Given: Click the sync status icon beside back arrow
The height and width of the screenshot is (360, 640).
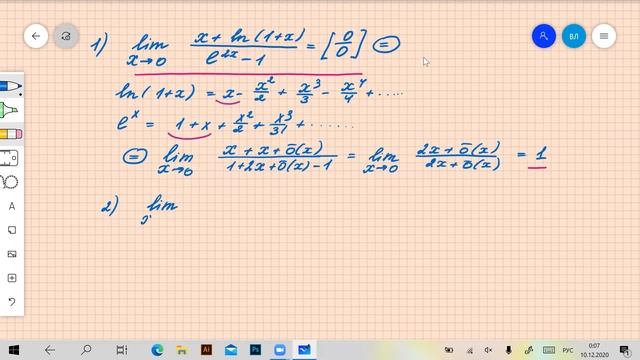Looking at the screenshot, I should [66, 36].
